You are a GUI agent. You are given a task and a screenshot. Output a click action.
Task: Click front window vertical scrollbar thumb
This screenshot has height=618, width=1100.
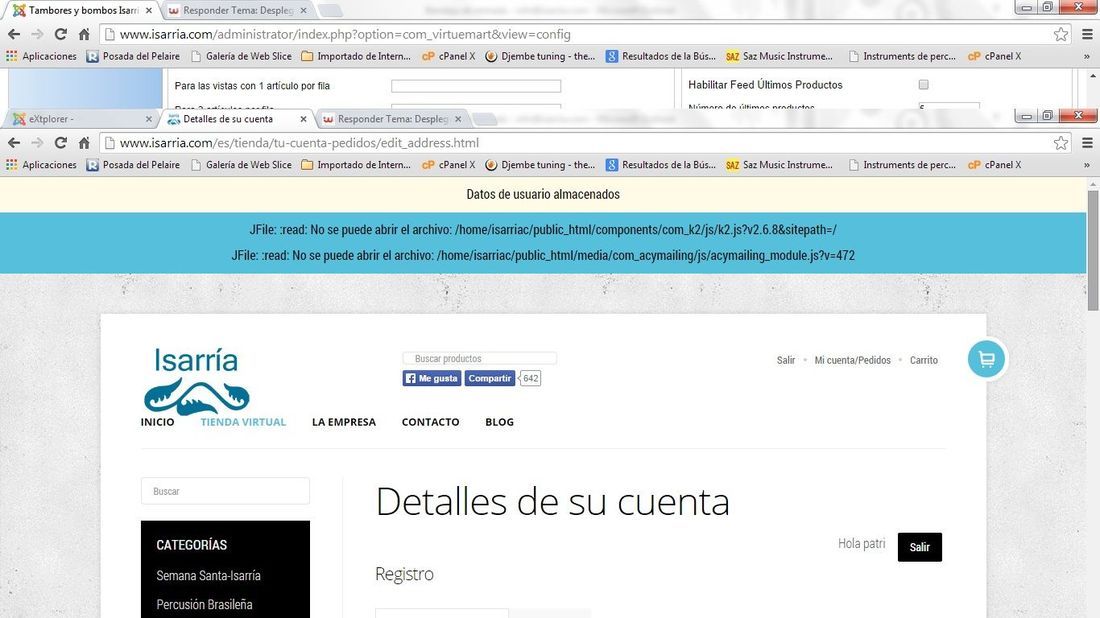[x=1093, y=249]
